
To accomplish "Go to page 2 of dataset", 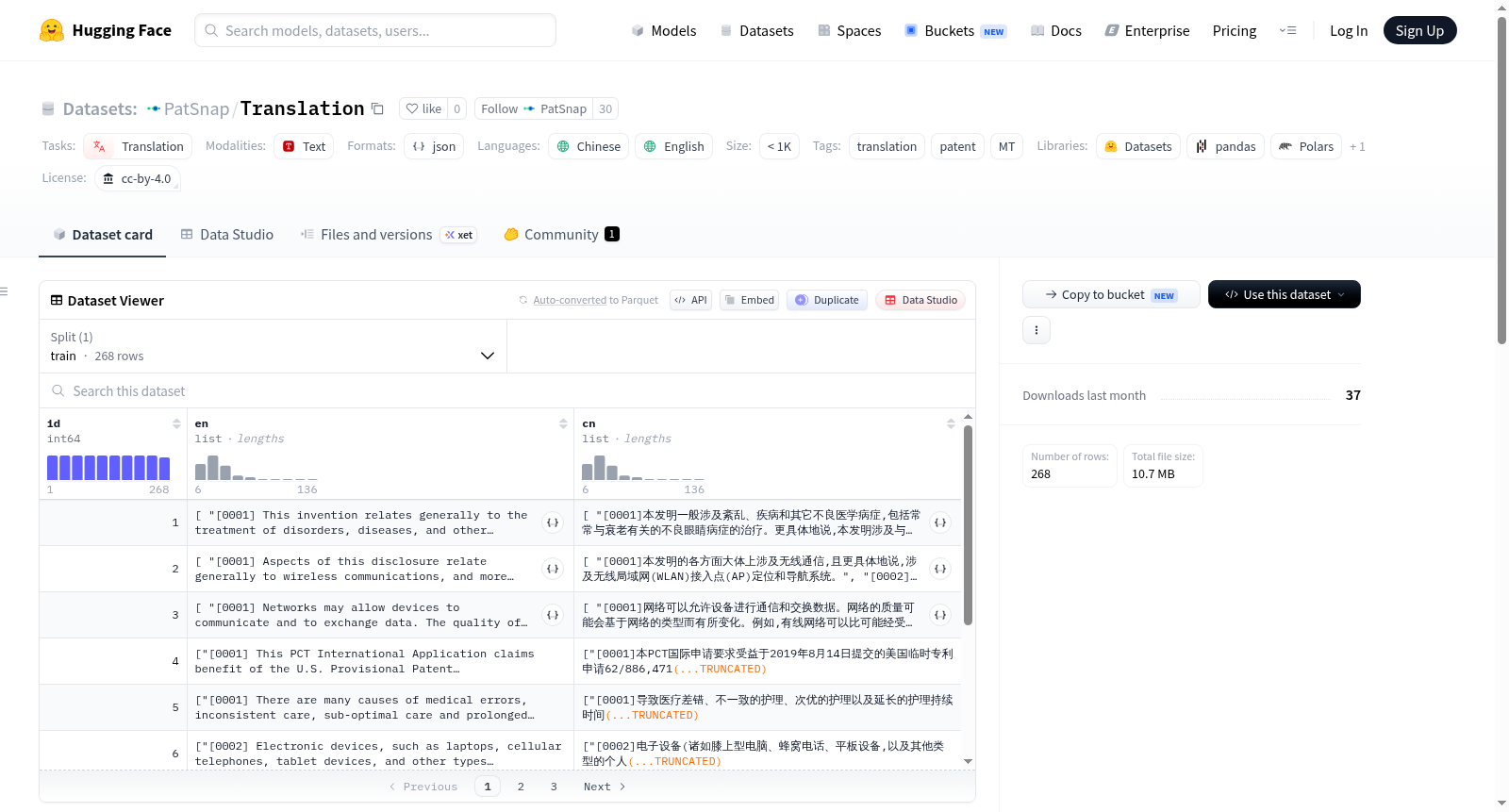I will pos(521,787).
